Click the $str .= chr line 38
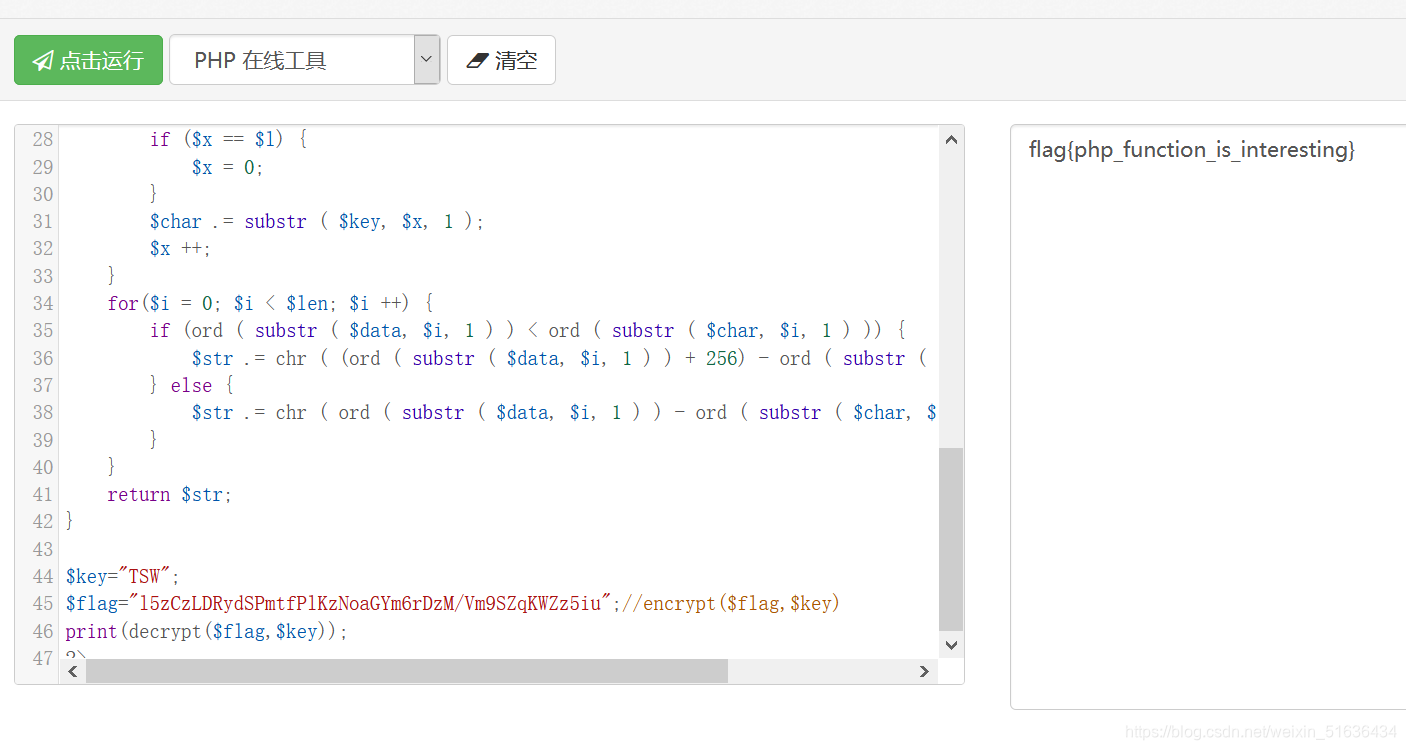Screen dimensions: 1406x750 coord(564,412)
